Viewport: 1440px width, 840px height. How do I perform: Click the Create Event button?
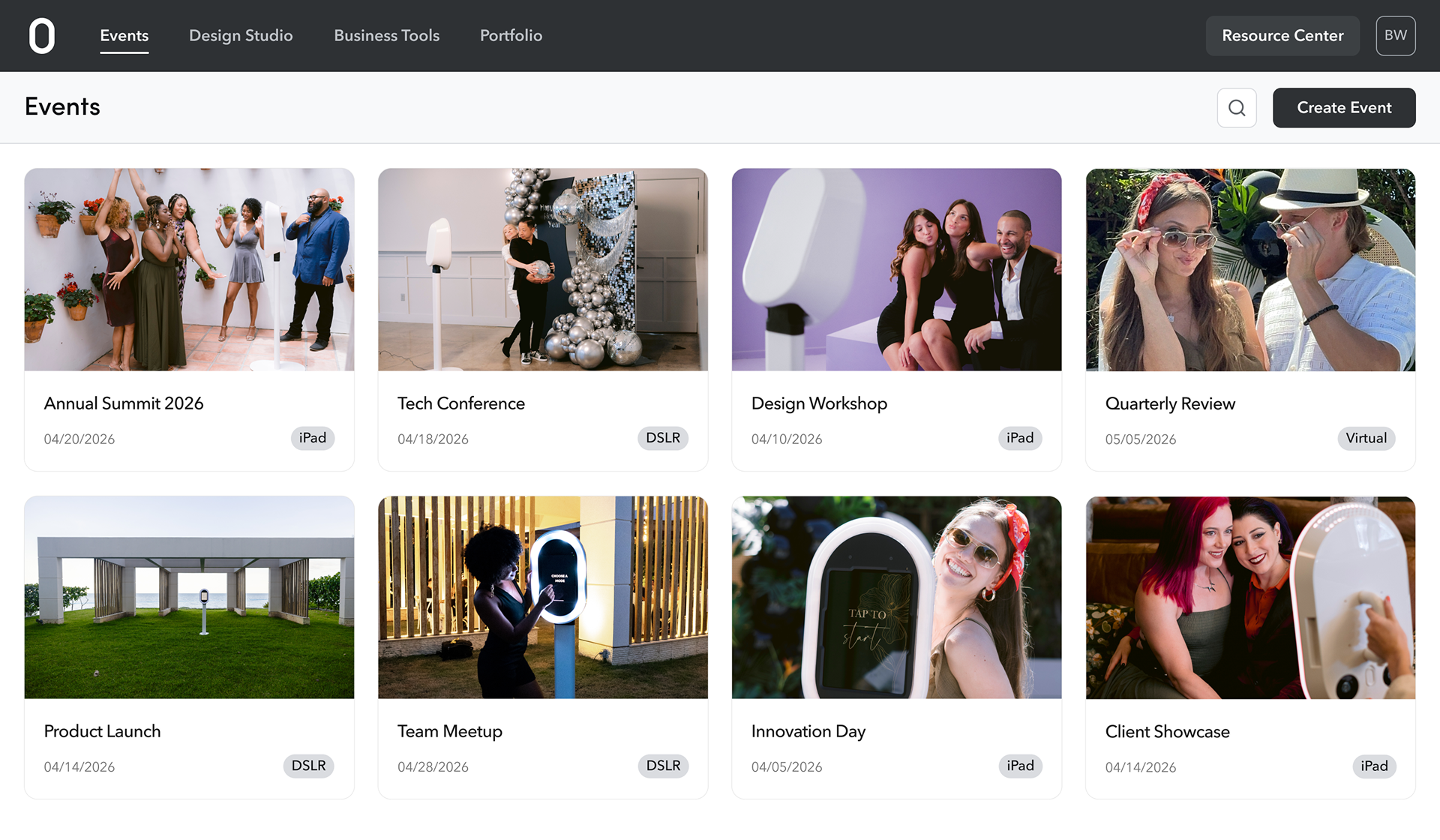coord(1344,108)
